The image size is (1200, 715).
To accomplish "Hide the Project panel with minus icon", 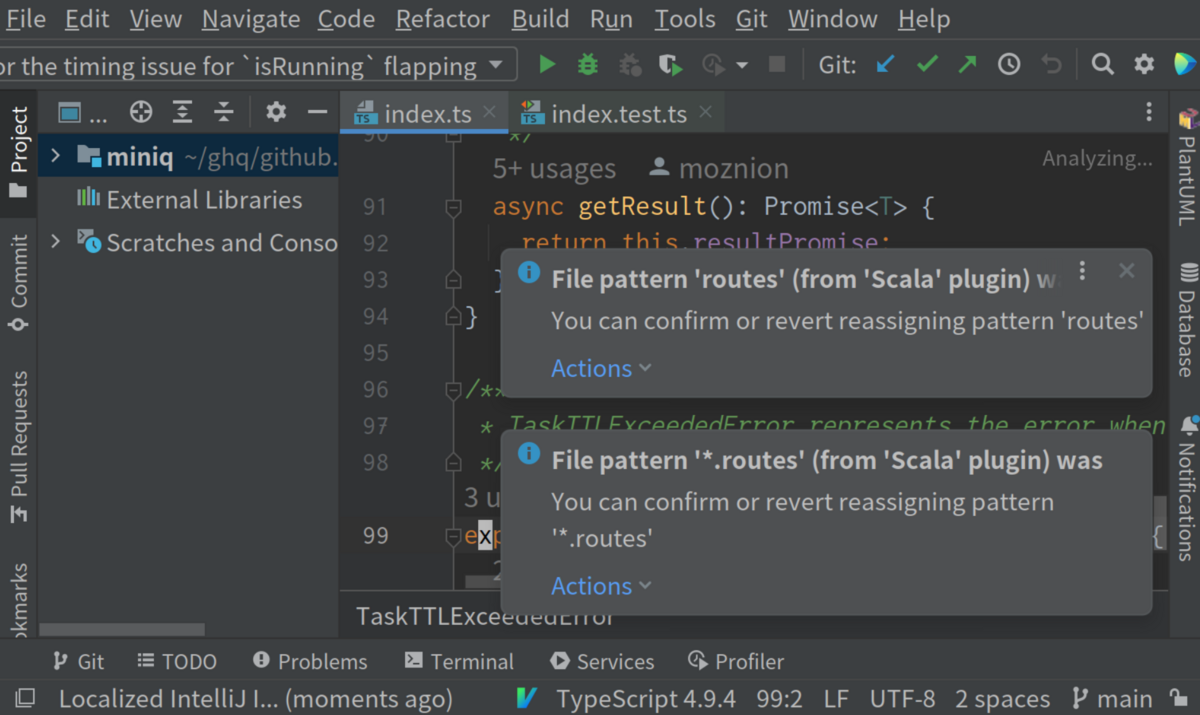I will point(317,112).
